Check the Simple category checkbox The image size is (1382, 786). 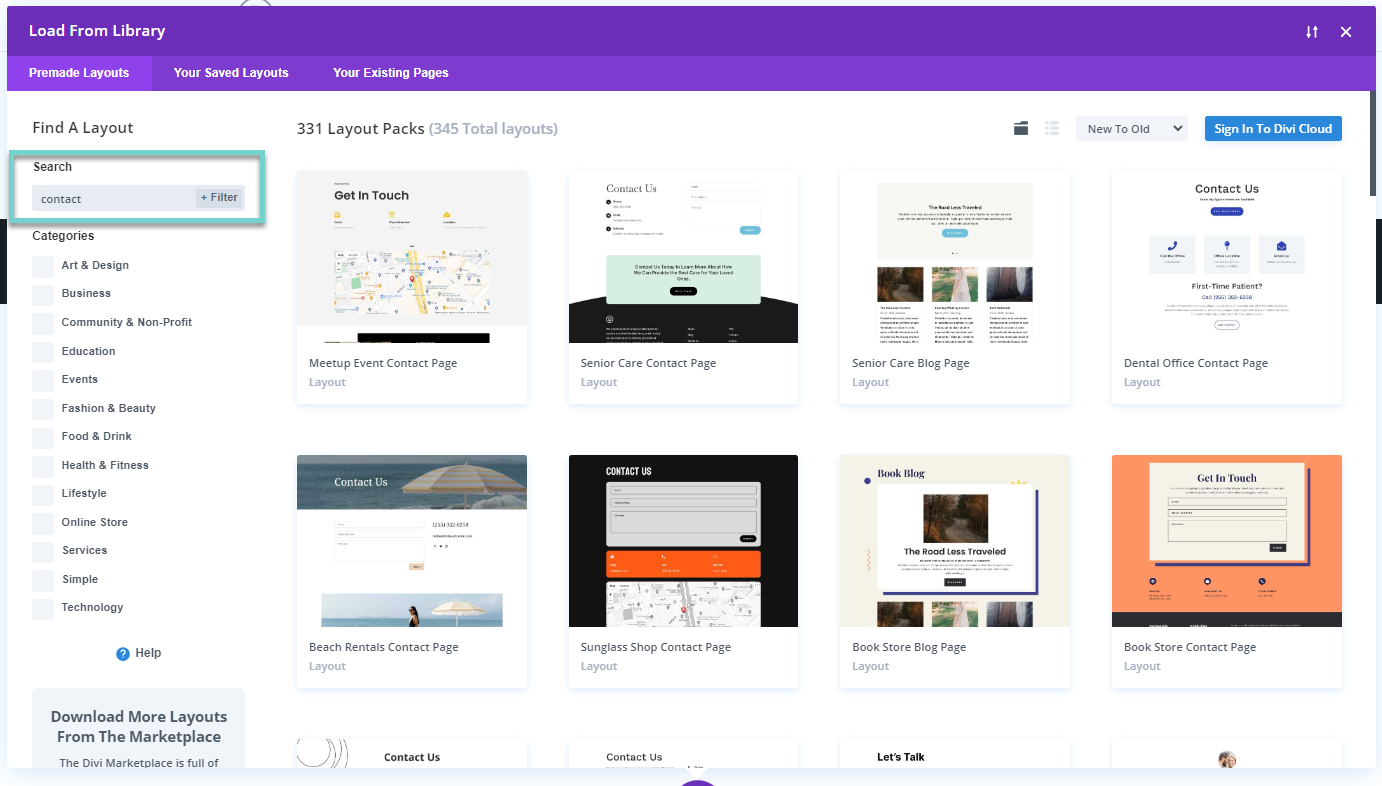coord(43,580)
